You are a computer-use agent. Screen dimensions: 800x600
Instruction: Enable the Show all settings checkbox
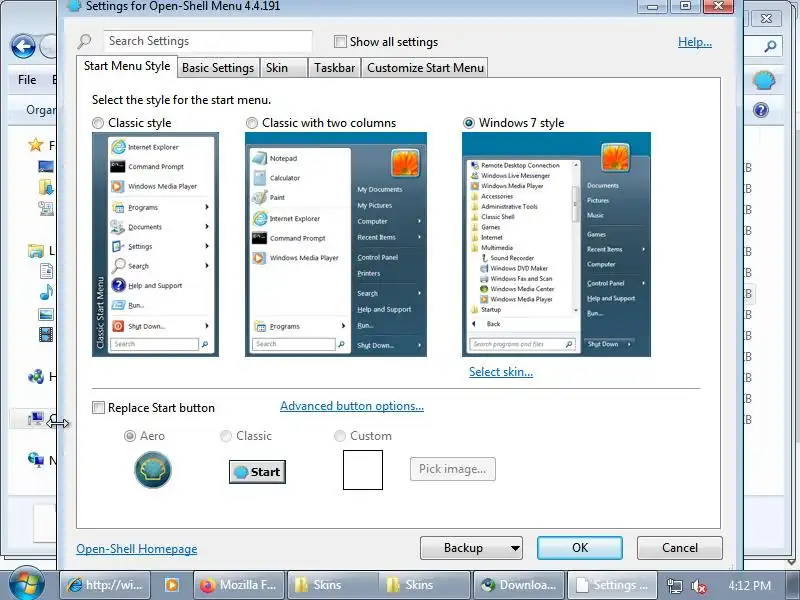(x=340, y=41)
